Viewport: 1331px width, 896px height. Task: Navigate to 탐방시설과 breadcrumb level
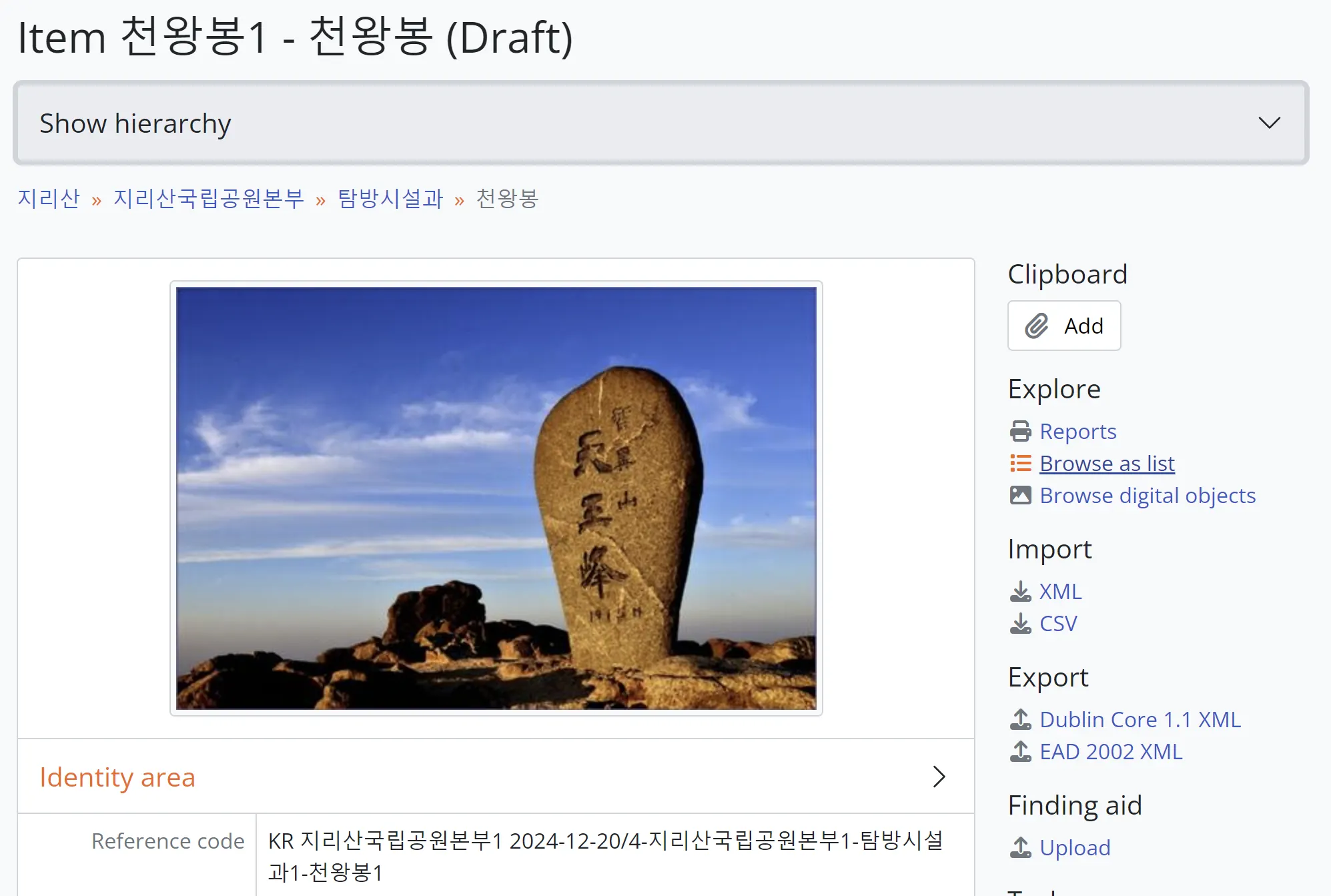(390, 198)
